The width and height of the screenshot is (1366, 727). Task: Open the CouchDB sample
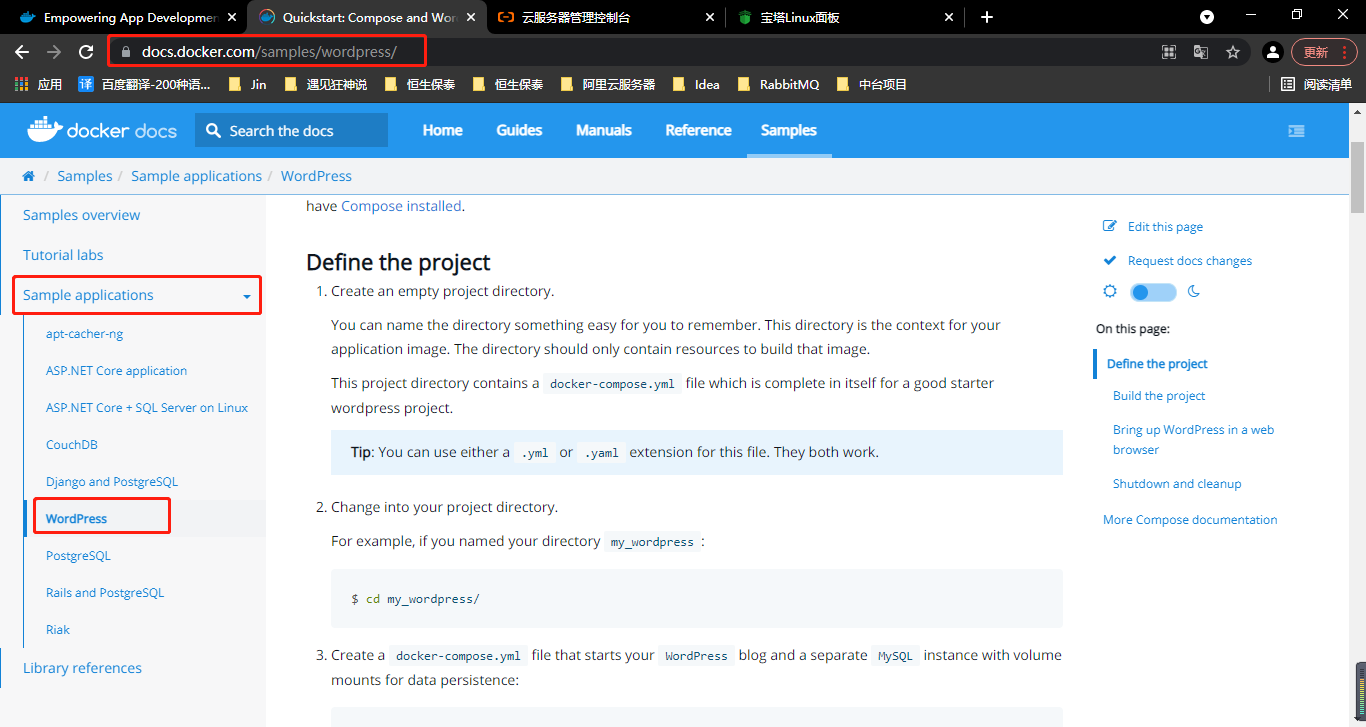click(71, 445)
